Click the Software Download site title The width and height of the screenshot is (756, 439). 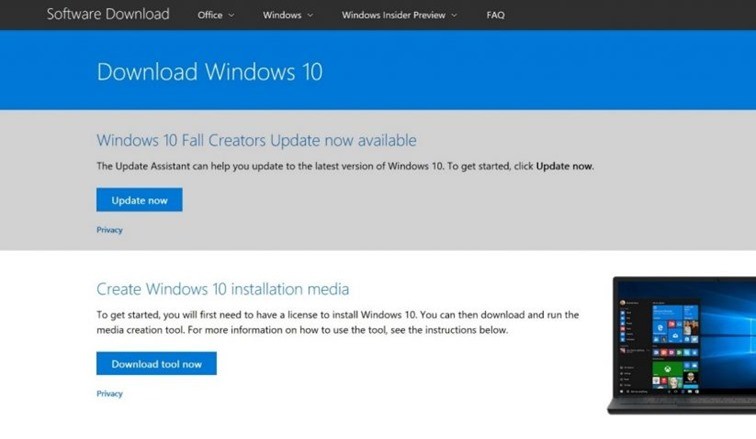click(x=108, y=14)
